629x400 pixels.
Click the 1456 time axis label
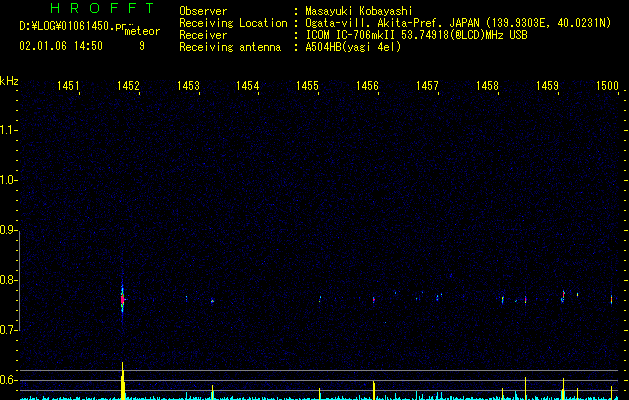point(367,85)
